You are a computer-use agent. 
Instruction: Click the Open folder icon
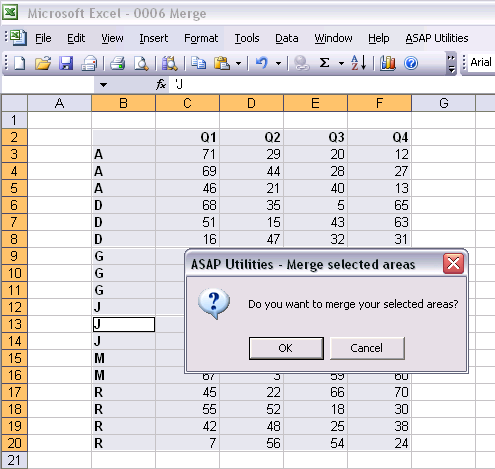pyautogui.click(x=43, y=63)
